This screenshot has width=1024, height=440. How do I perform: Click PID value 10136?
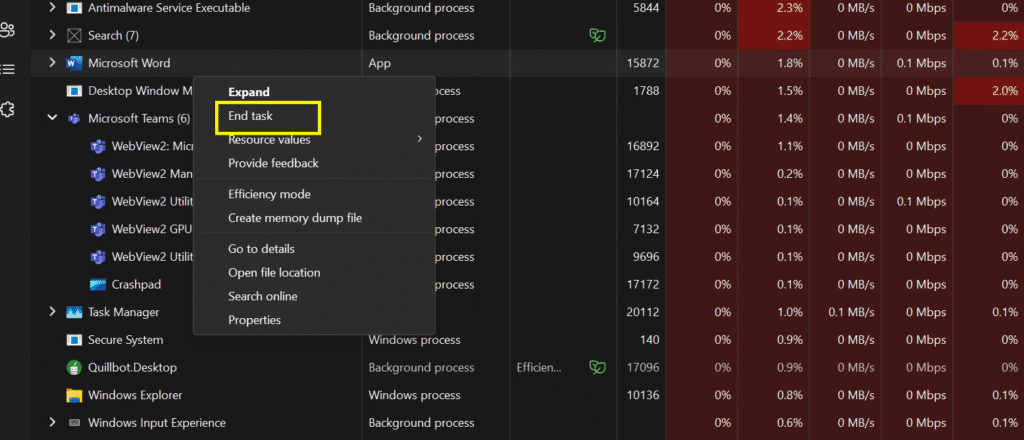[x=643, y=395]
